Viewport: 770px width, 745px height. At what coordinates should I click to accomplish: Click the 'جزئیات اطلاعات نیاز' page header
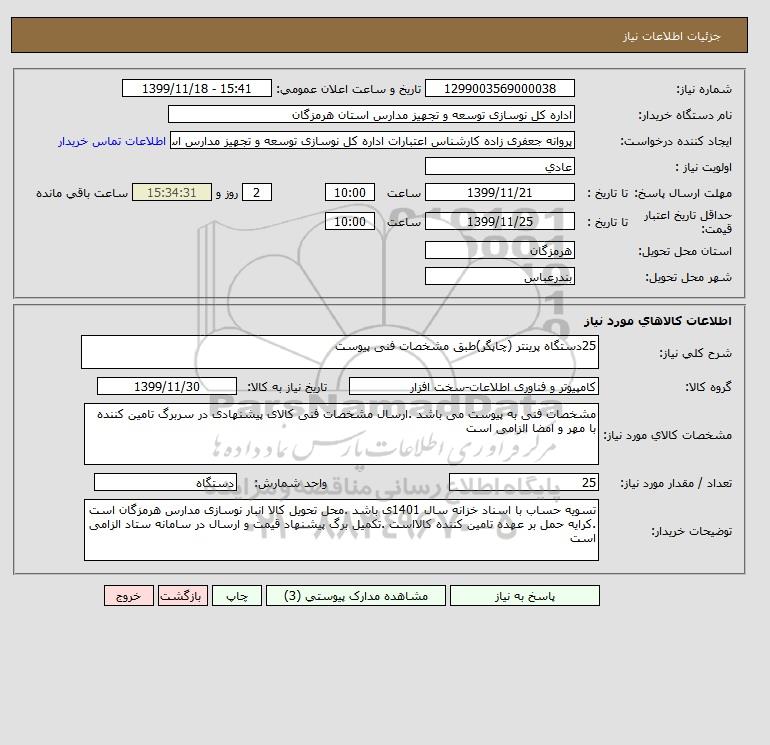[671, 36]
